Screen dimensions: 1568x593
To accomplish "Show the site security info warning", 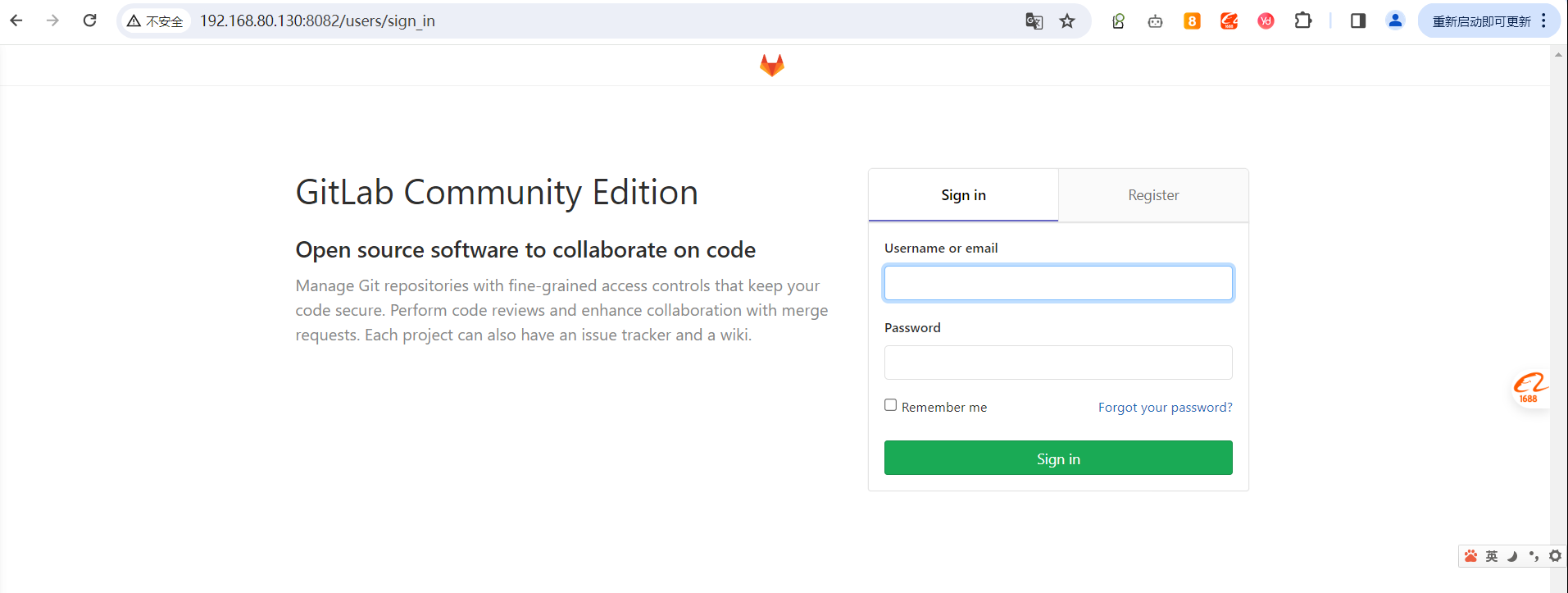I will pyautogui.click(x=155, y=21).
